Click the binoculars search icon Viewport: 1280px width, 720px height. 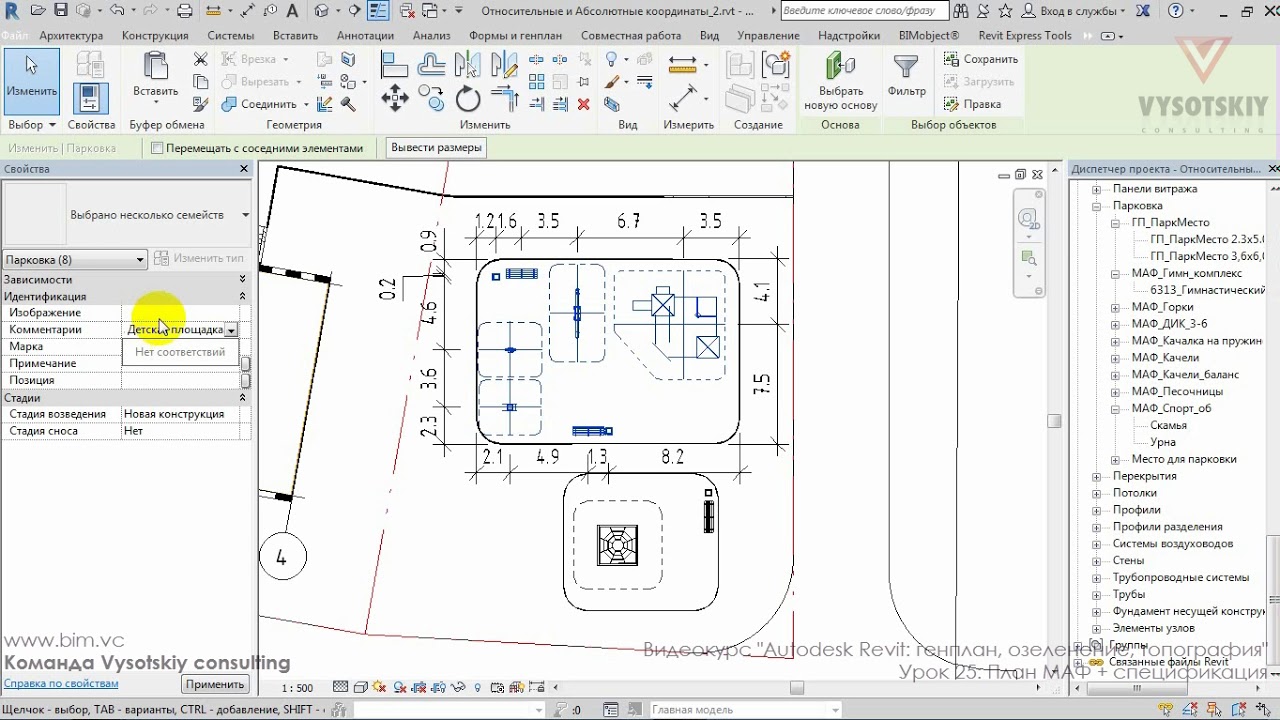(x=960, y=11)
